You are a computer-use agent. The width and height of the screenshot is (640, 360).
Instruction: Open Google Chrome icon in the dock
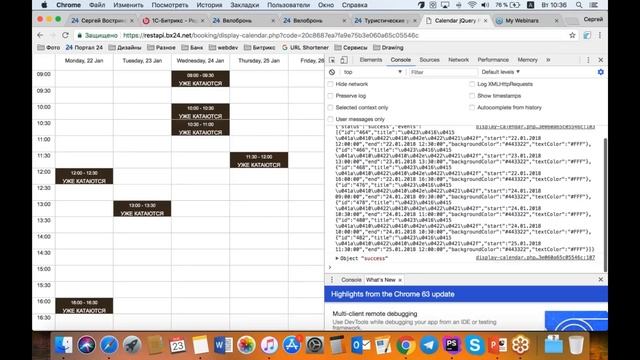pyautogui.click(x=405, y=346)
